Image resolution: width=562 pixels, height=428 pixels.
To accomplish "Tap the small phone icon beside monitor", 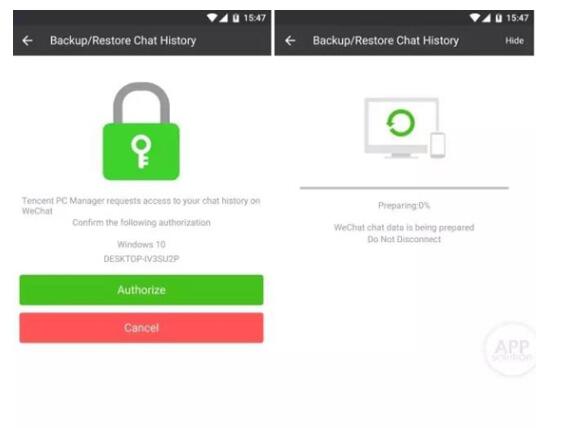I will (438, 145).
